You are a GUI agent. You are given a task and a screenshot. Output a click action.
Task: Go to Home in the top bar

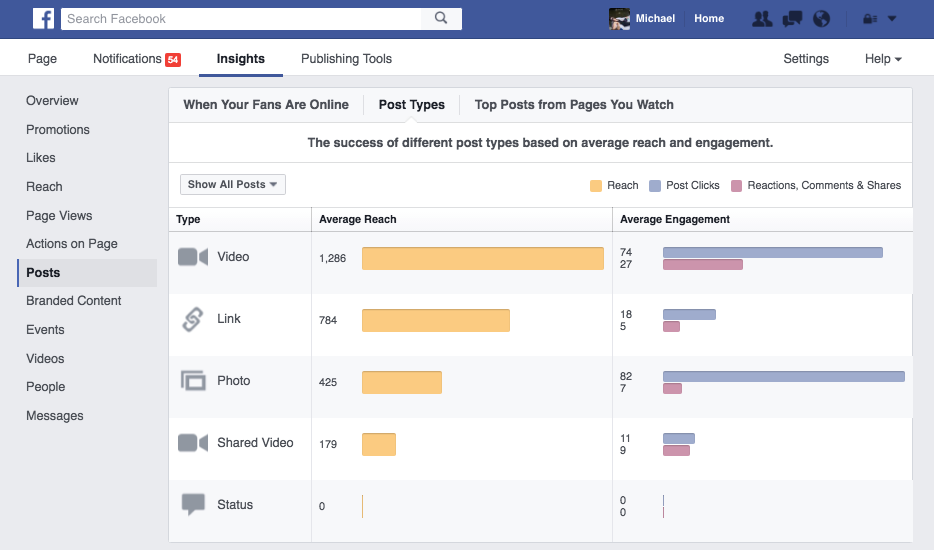(709, 18)
